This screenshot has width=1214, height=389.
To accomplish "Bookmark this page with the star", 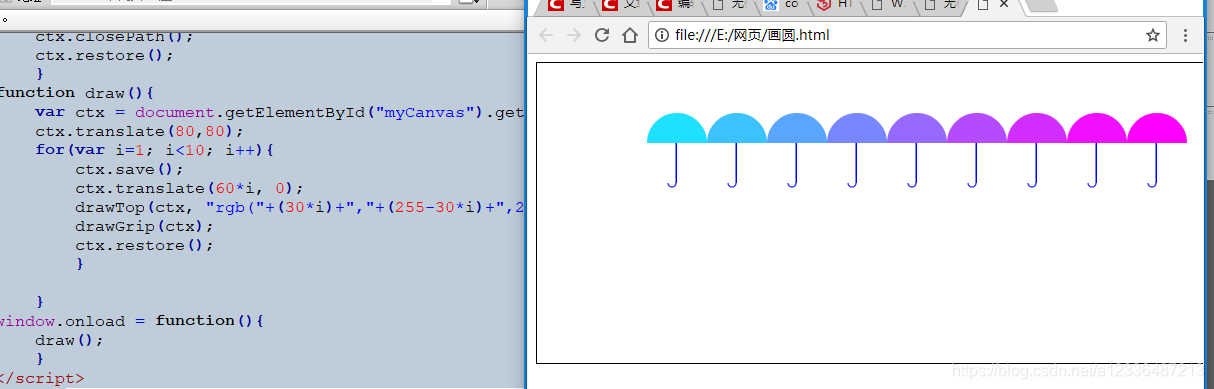I will coord(1152,35).
